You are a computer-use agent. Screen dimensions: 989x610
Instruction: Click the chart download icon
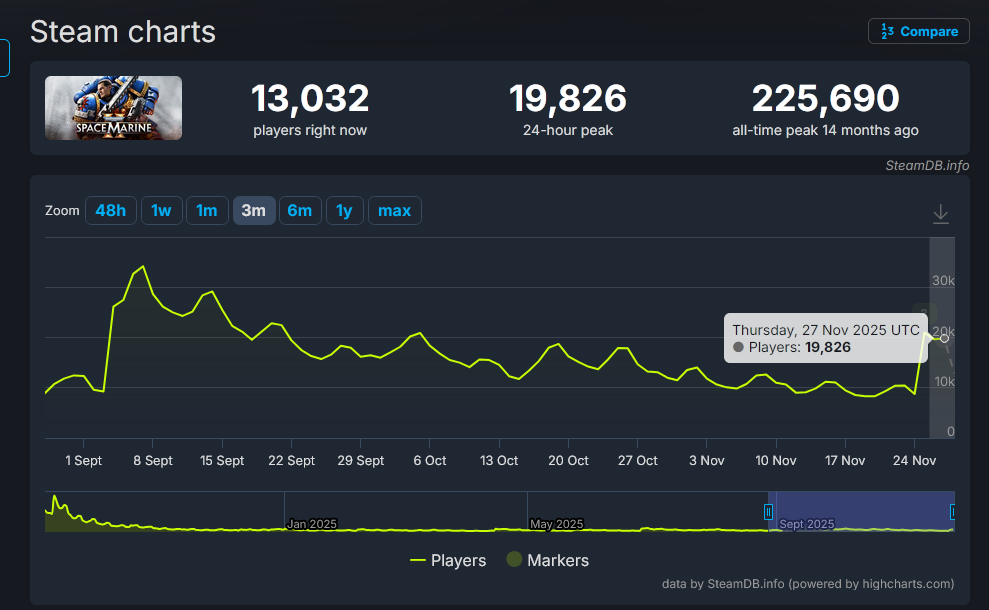tap(940, 214)
